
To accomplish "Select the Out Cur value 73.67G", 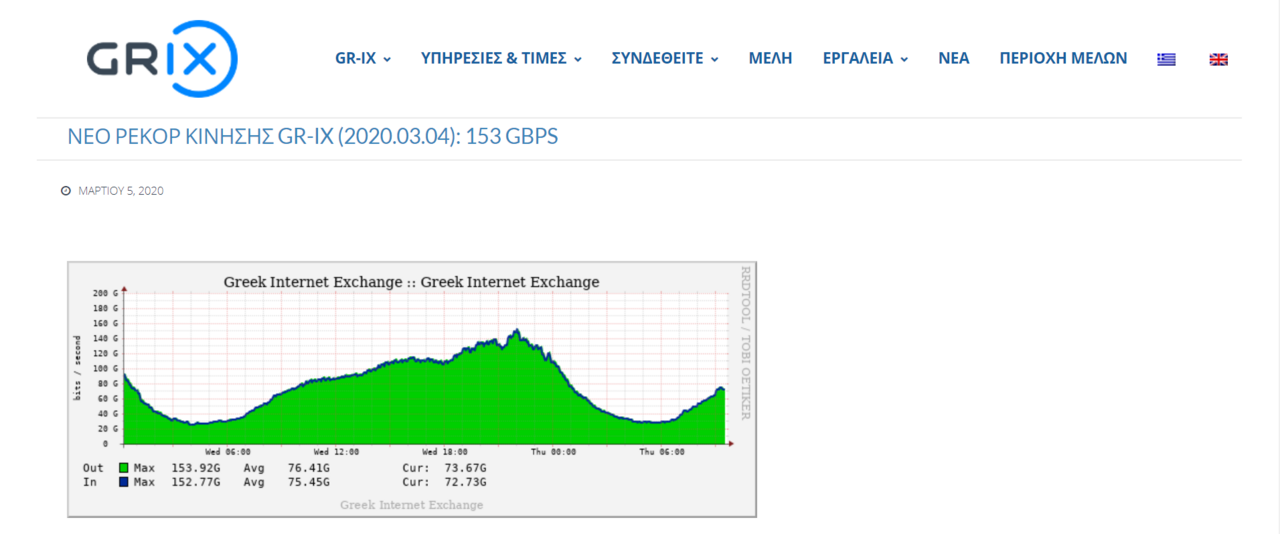I will (467, 468).
